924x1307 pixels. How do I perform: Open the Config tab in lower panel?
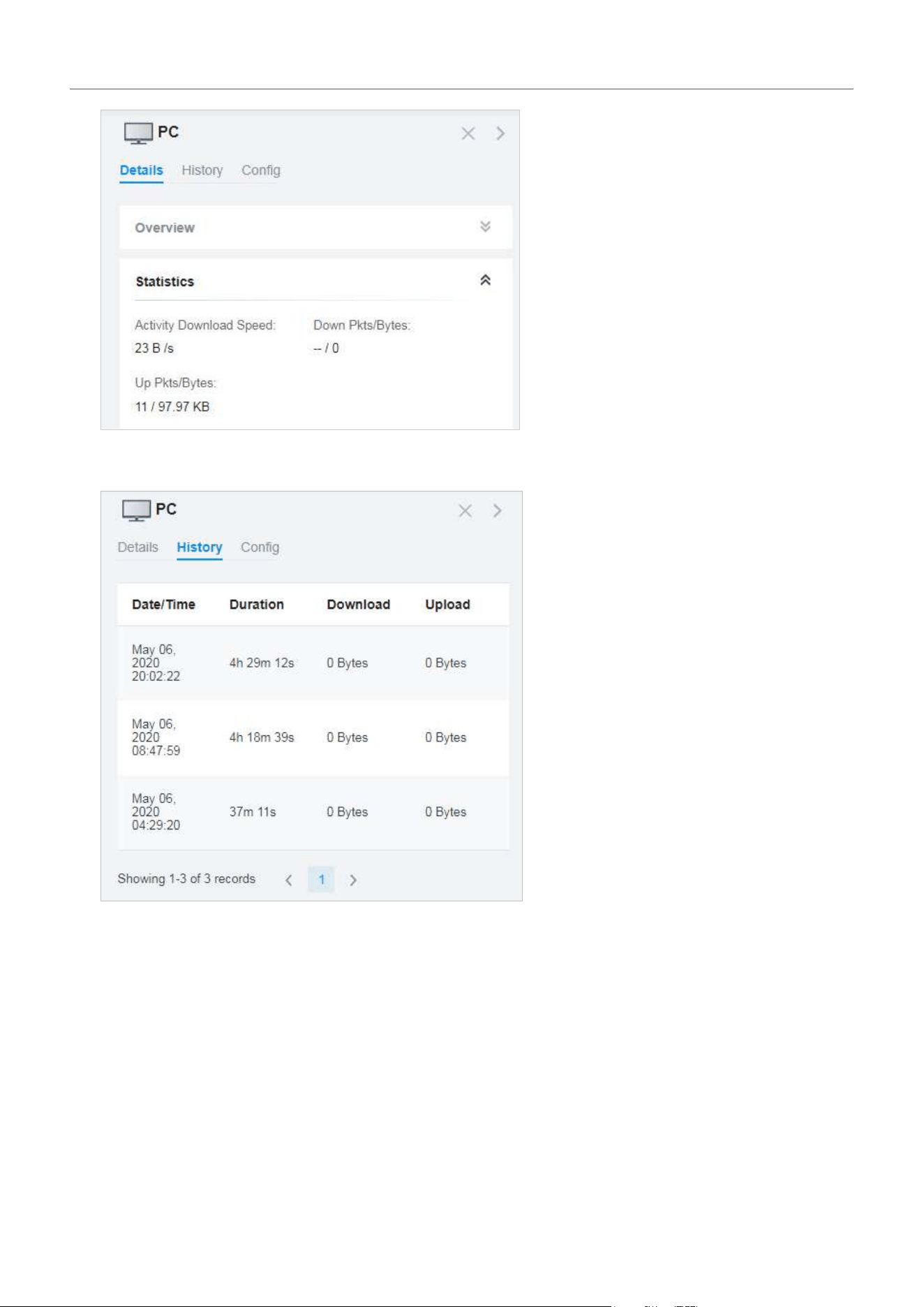(260, 547)
